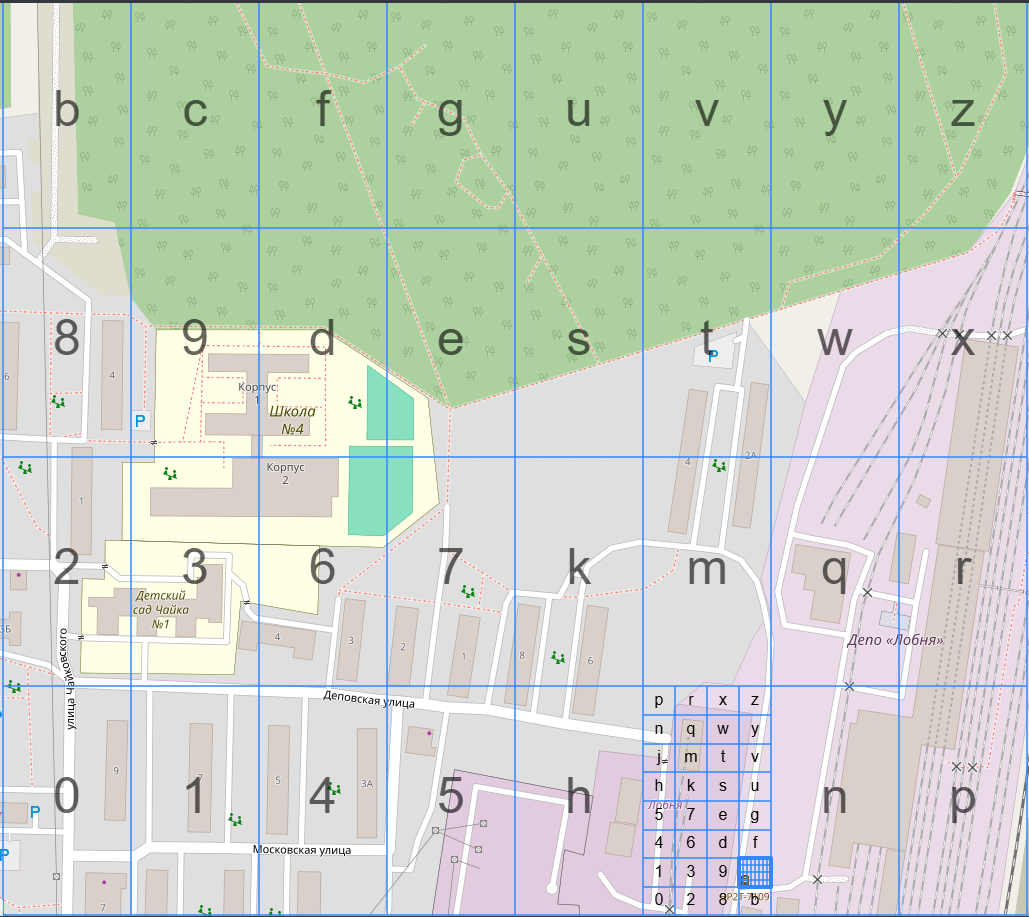Screen dimensions: 1029x917
Task: Select the large grid cell labeled g
Action: pos(451,114)
